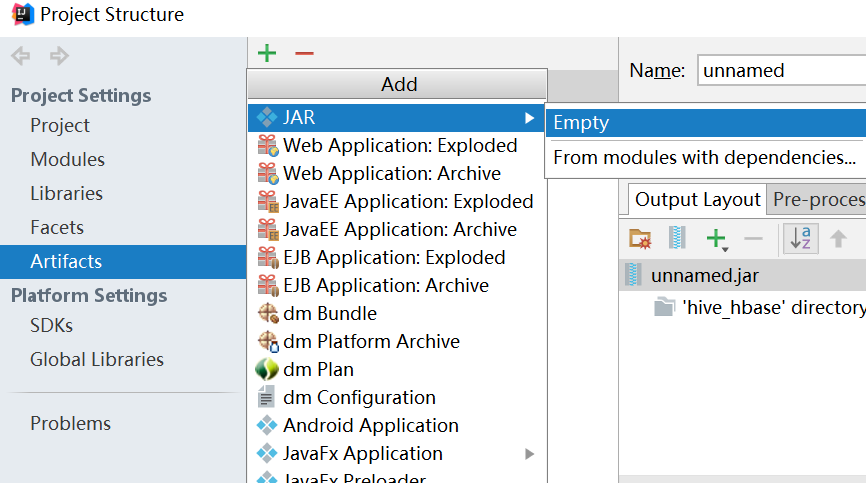Viewport: 866px width, 483px height.
Task: Open the SDKs platform settings
Action: pyautogui.click(x=51, y=326)
